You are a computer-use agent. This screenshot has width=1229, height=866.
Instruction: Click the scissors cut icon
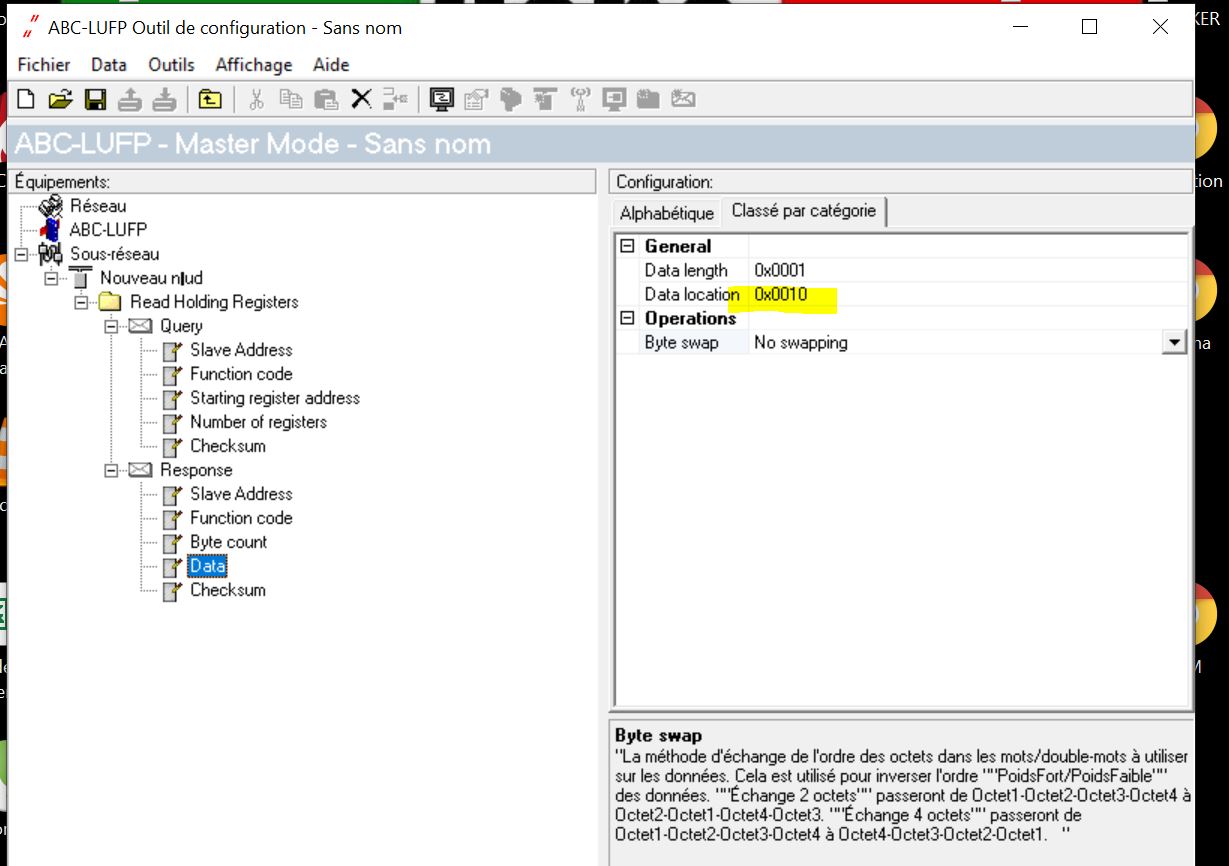click(256, 99)
